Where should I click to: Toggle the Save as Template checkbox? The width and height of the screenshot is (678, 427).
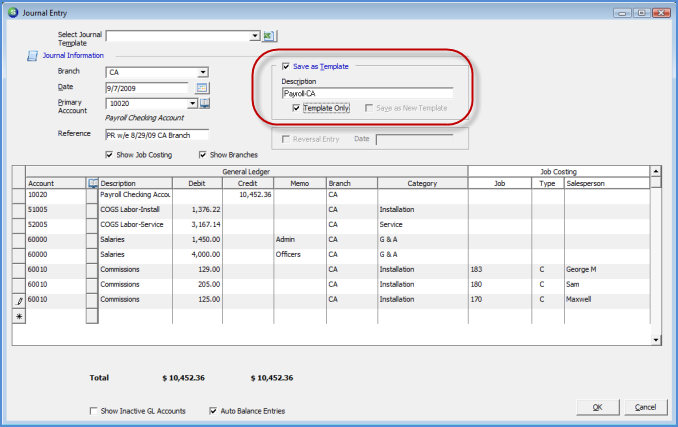click(x=285, y=66)
